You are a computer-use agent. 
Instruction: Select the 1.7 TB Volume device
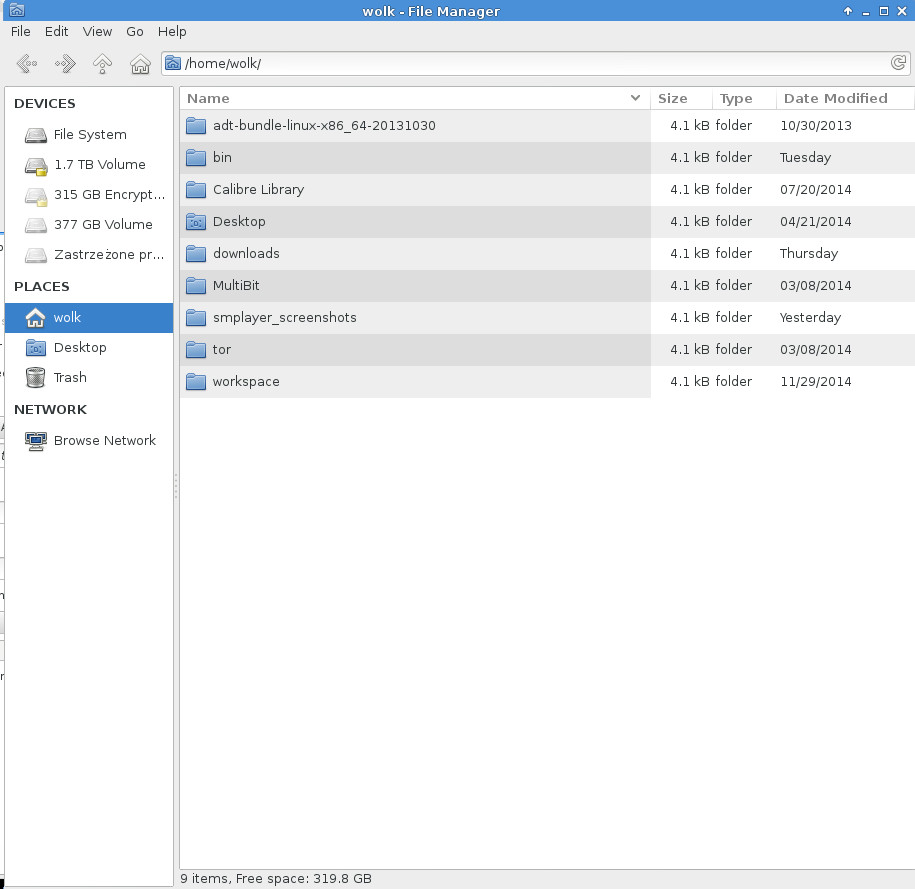click(x=99, y=164)
